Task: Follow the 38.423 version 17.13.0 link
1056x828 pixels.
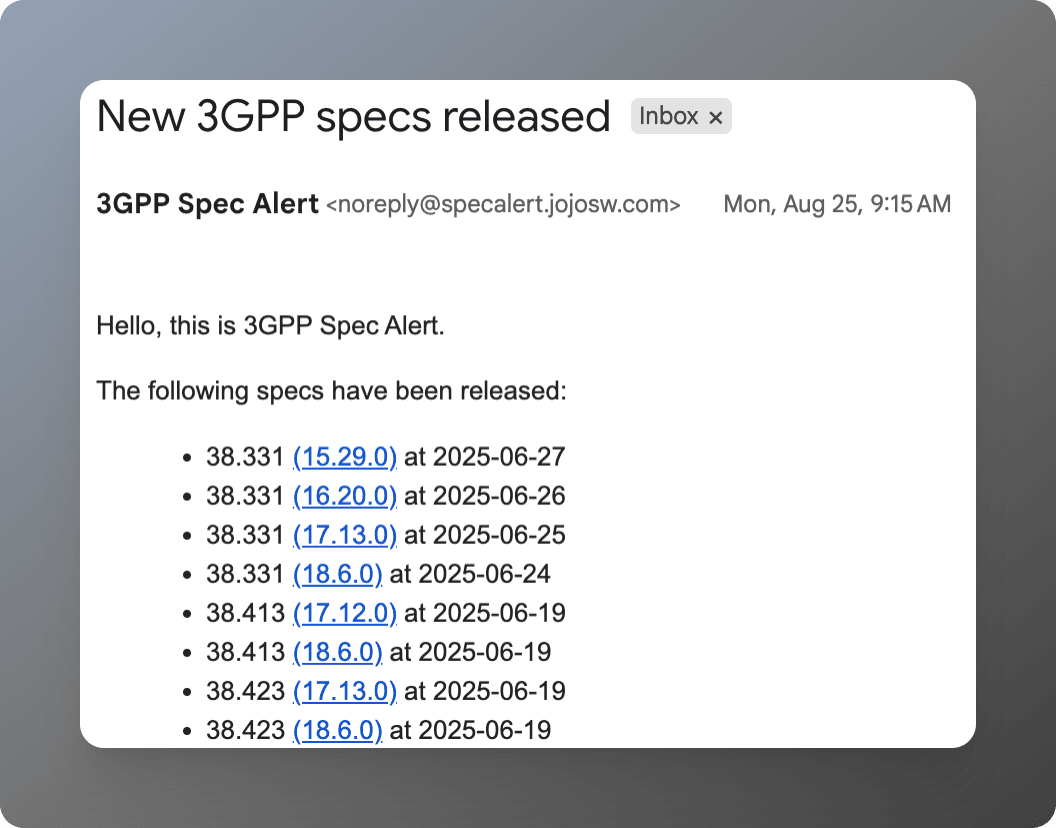Action: 345,691
